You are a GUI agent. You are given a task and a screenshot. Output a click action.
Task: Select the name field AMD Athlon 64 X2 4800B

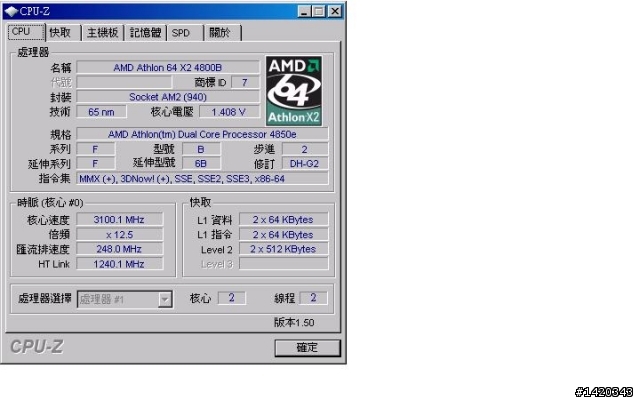pos(168,67)
